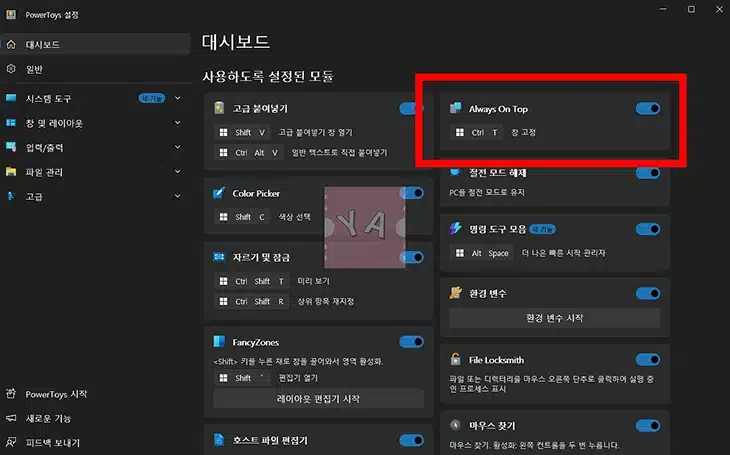Image resolution: width=730 pixels, height=455 pixels.
Task: Disable the 절전 모드 해제 switch
Action: pos(648,173)
